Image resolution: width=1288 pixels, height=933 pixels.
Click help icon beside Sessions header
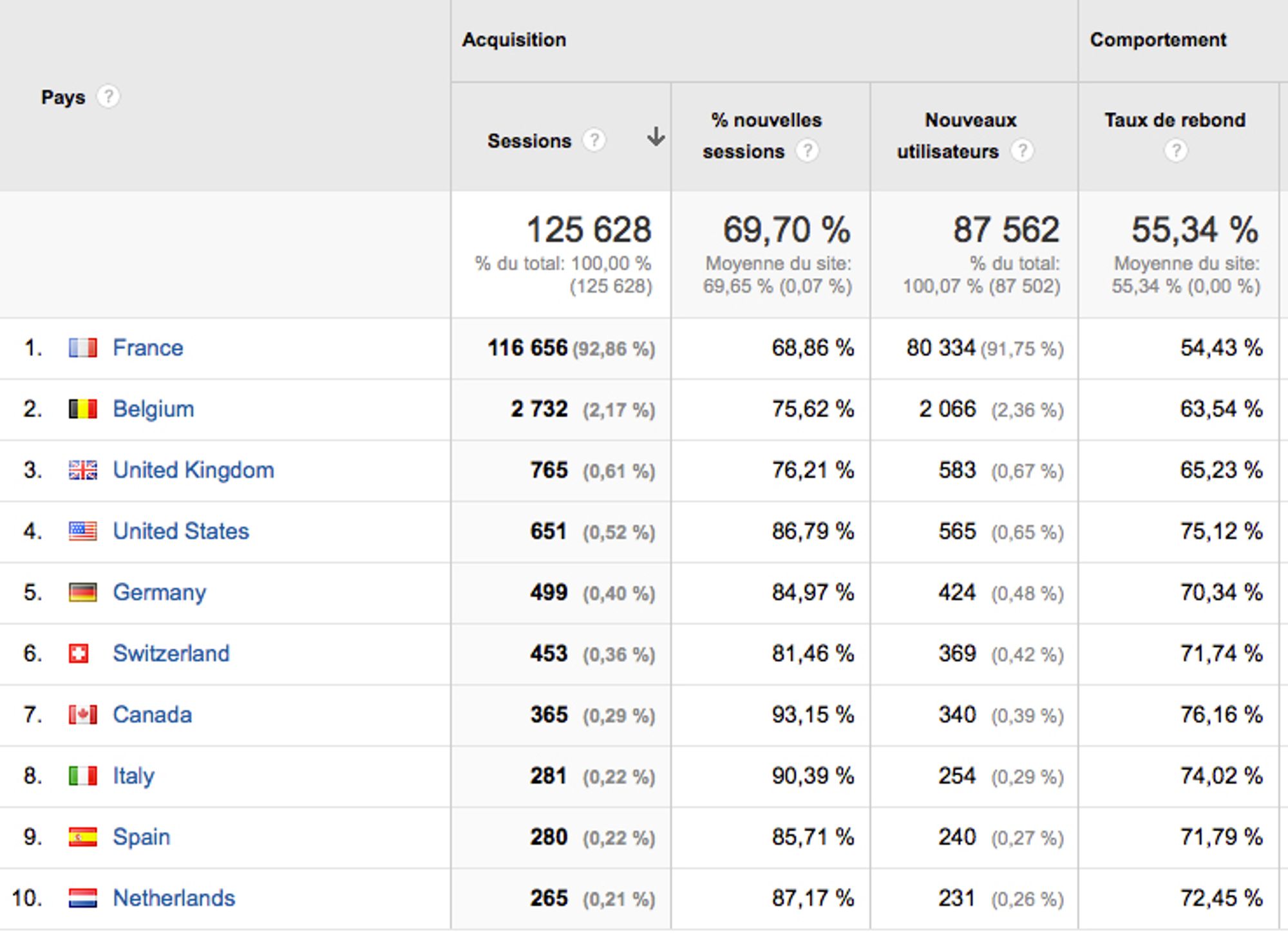click(x=594, y=140)
